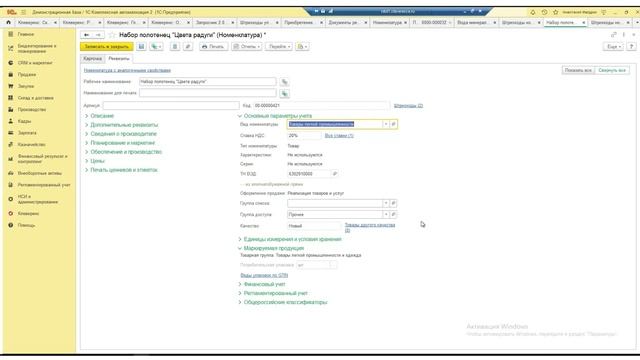Click the Качество field showing Новый
The image size is (640, 360).
coord(314,226)
